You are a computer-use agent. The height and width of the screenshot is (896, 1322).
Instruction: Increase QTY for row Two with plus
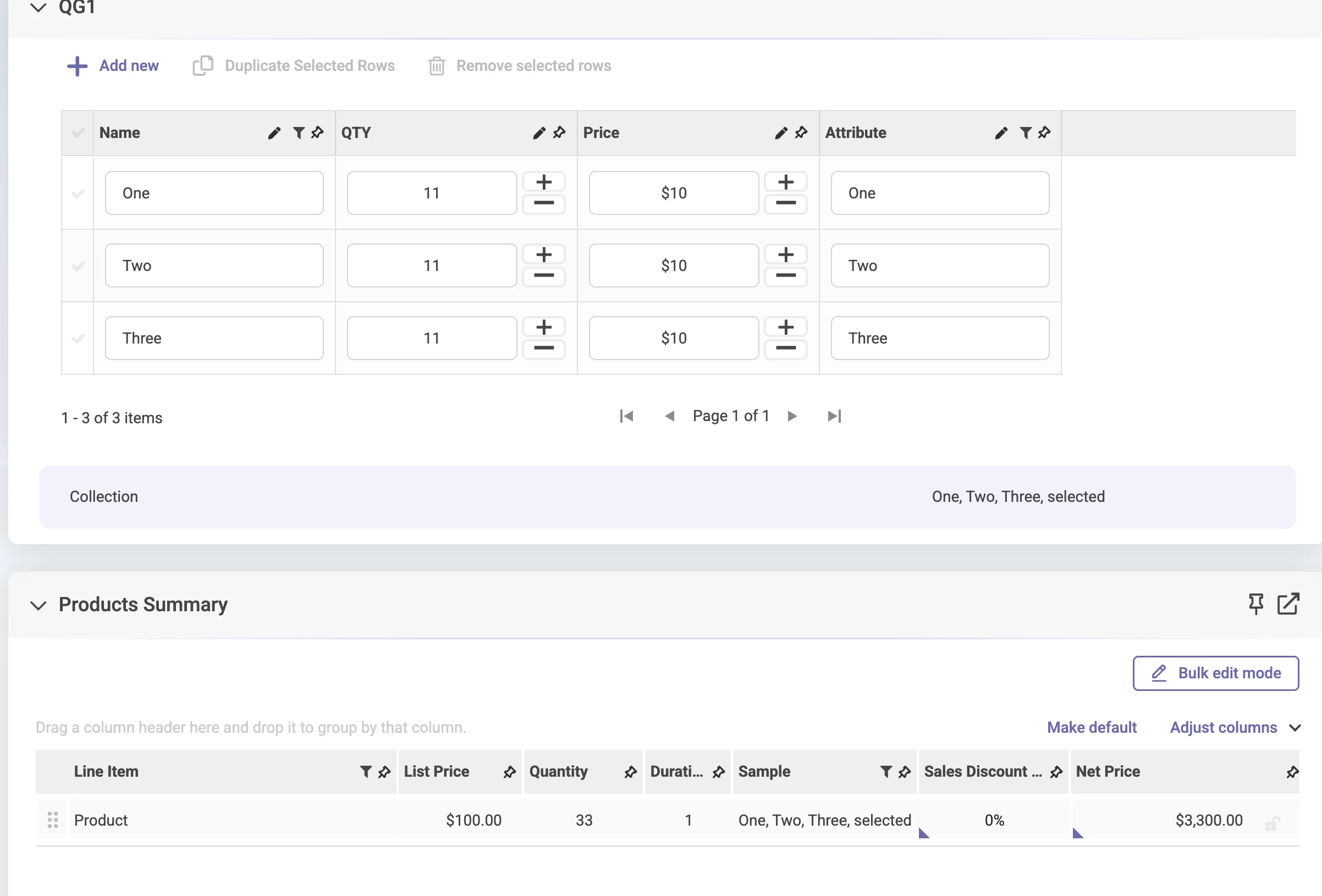click(544, 255)
